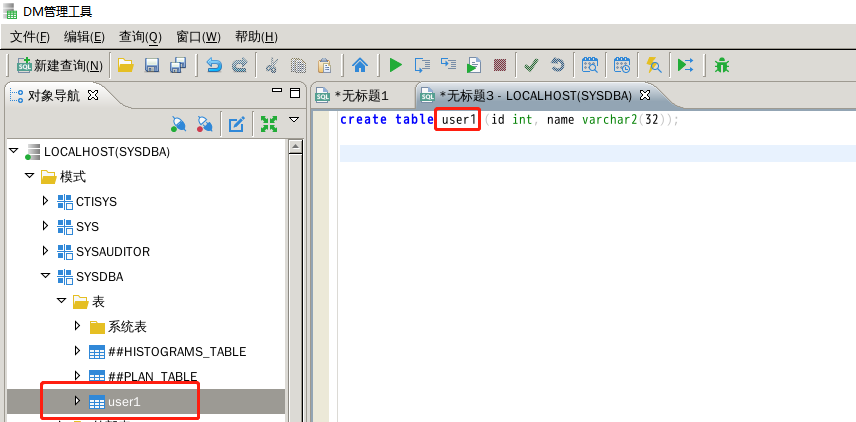Redo the edit via toolbar arrow

[x=239, y=66]
